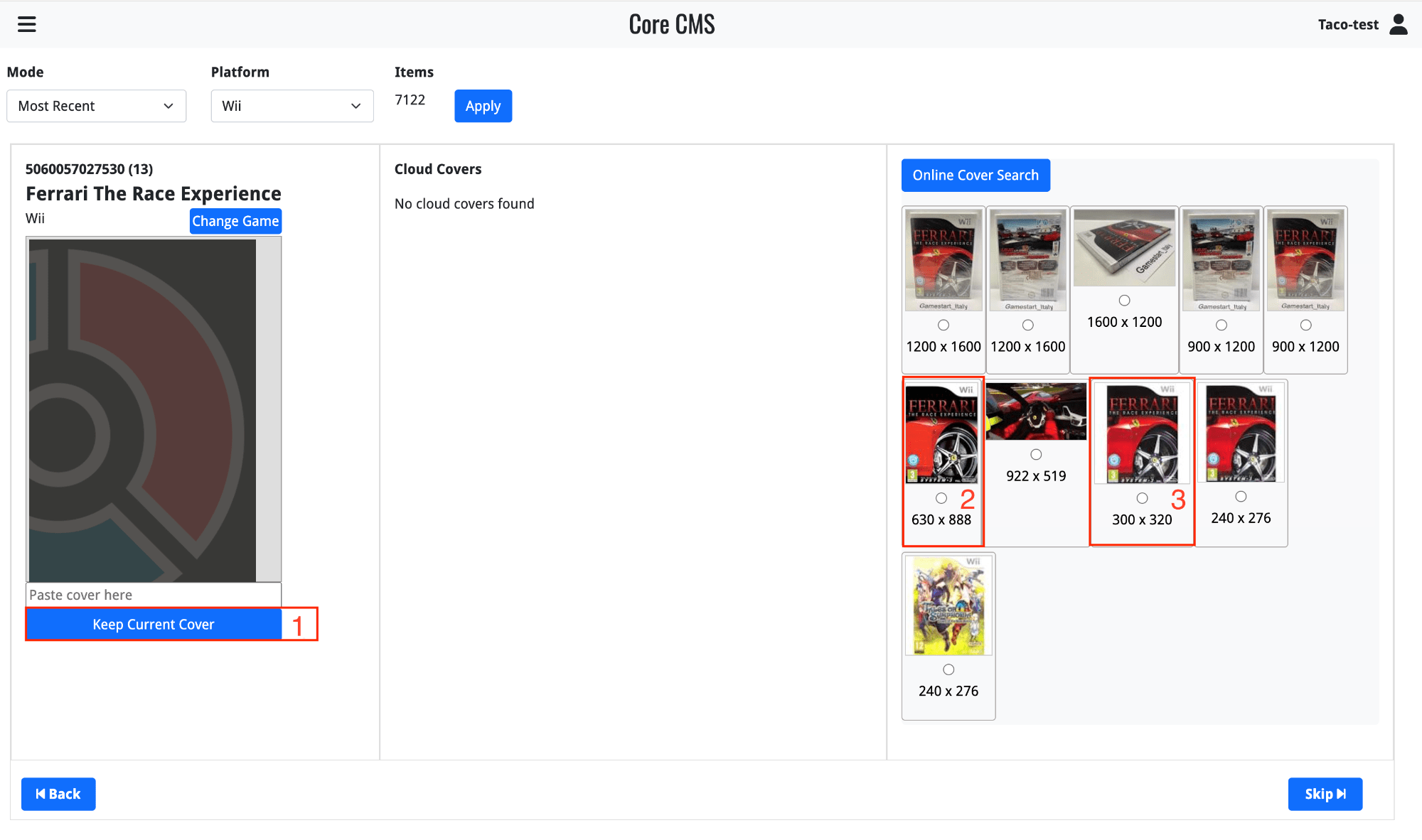Click the Tales of Symphonia cover thumbnail

point(948,605)
